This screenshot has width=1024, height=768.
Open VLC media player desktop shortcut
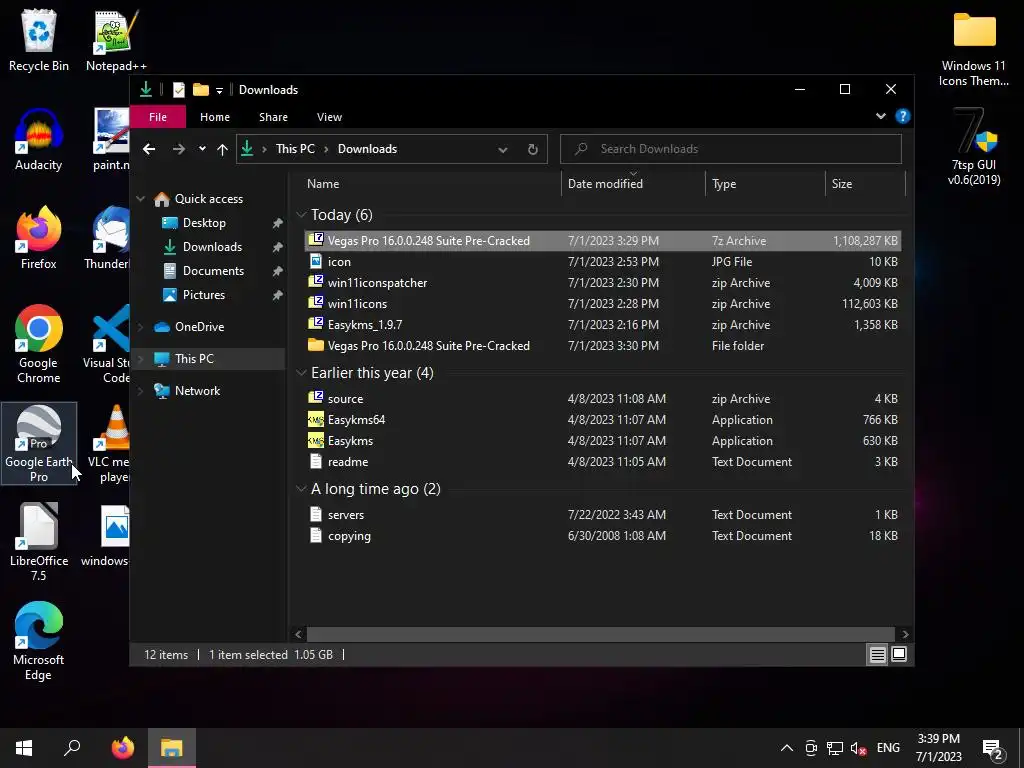click(111, 444)
